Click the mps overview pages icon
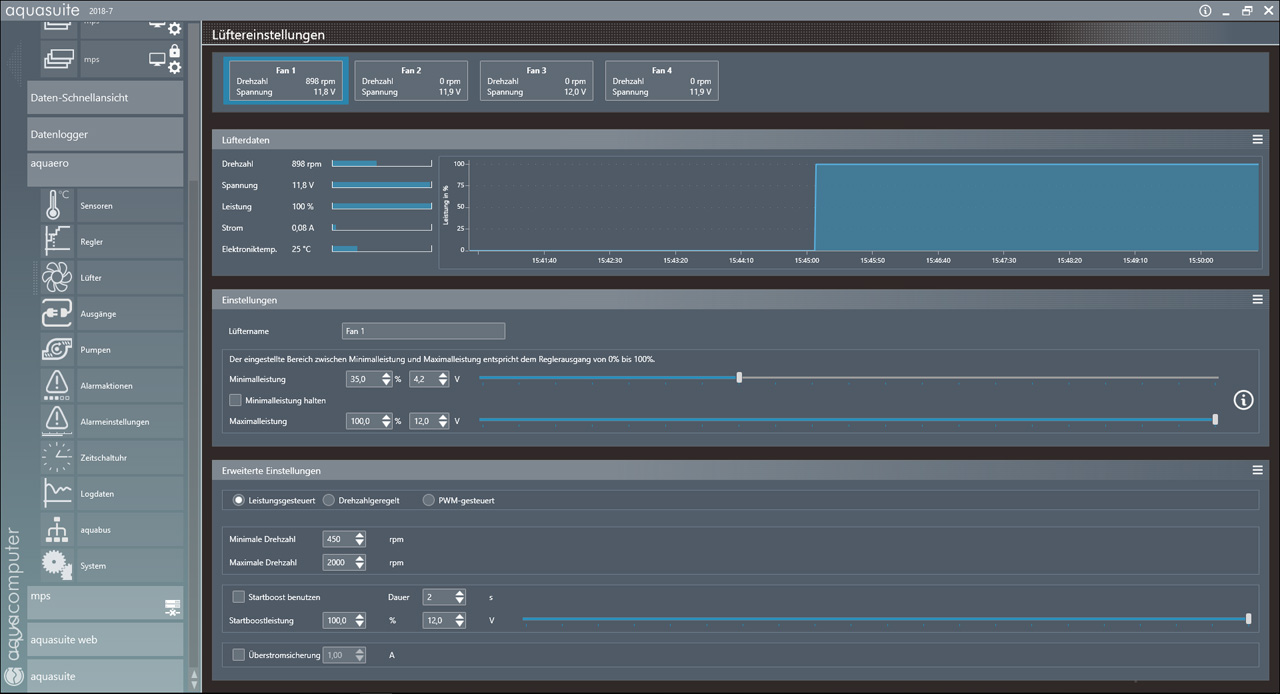The image size is (1280, 694). 59,59
